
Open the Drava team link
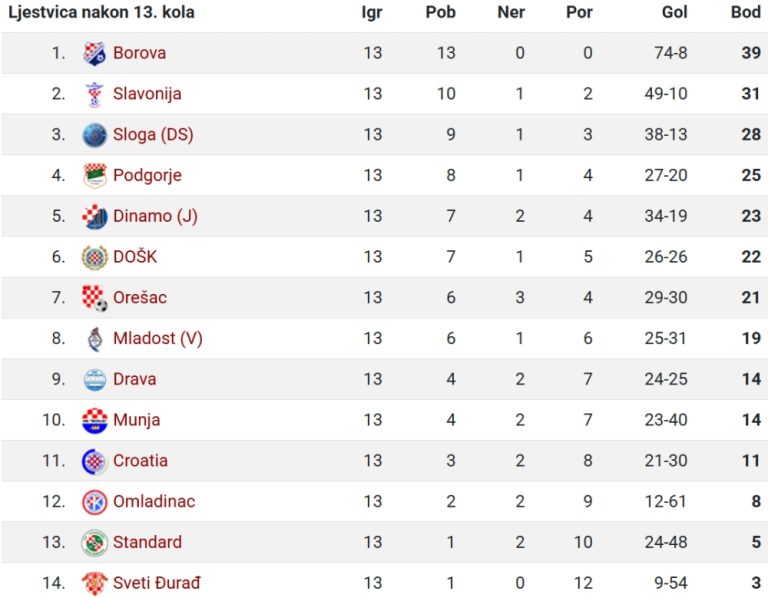pos(134,379)
